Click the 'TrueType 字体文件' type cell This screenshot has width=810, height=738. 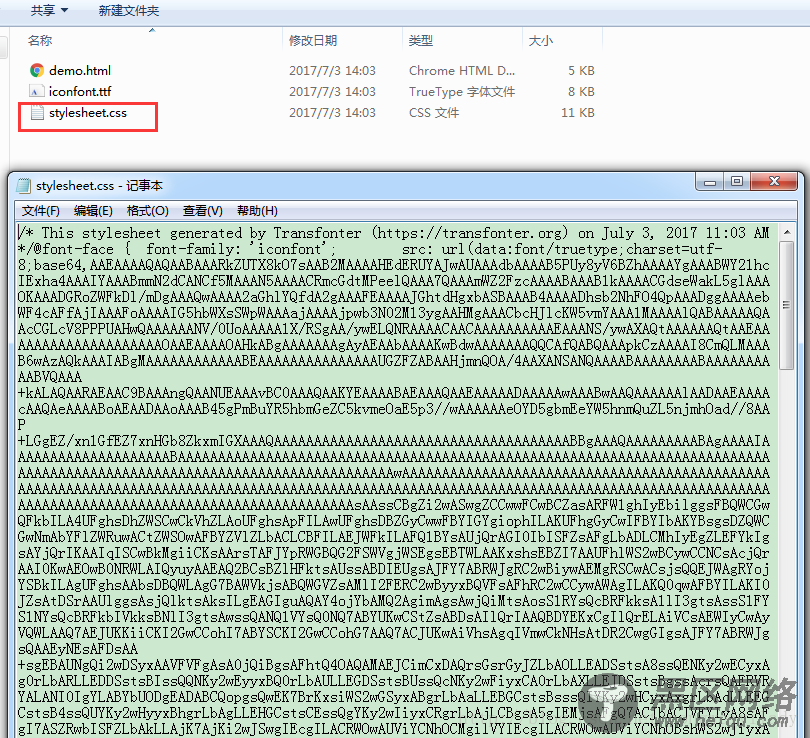(x=462, y=91)
